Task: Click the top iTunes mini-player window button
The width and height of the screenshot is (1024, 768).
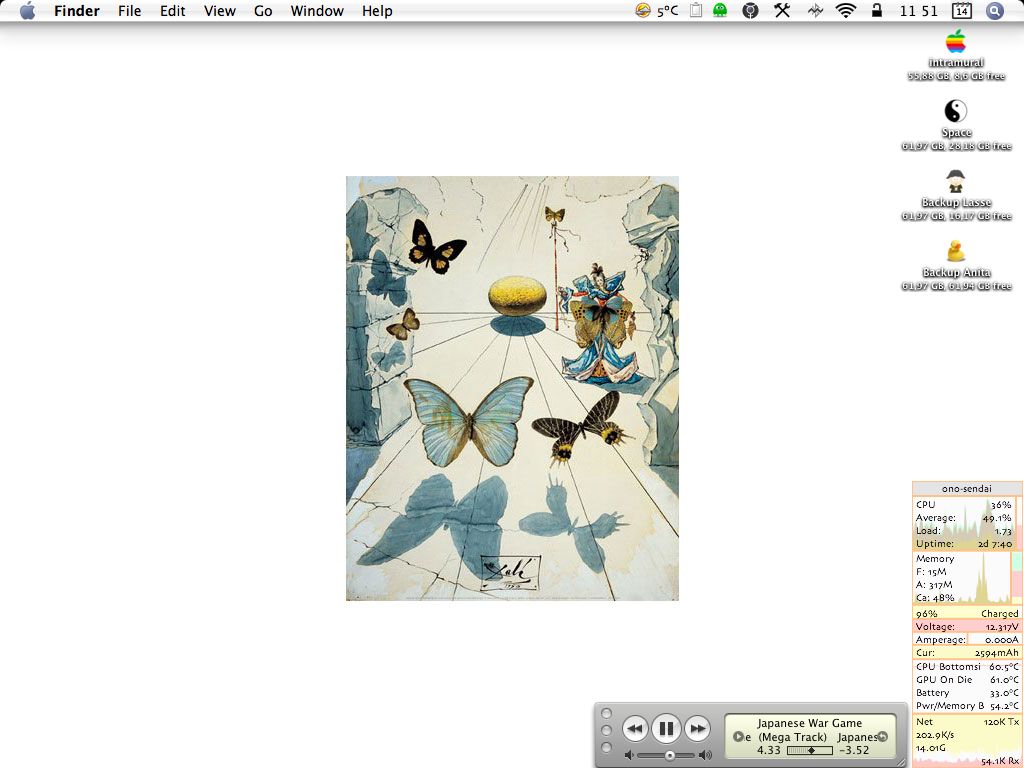Action: pos(607,713)
